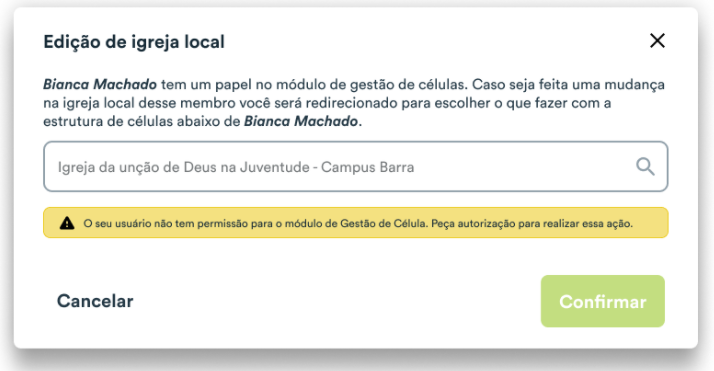Viewport: 714px width, 371px height.
Task: Click 'Peça autorização para realizar essa ação' text
Action: pyautogui.click(x=531, y=224)
